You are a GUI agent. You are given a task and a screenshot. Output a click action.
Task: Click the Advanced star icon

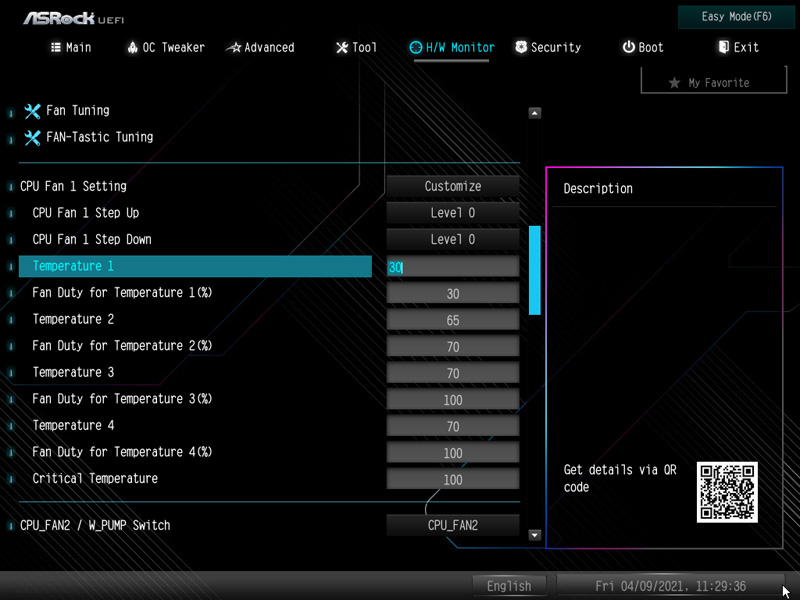234,47
